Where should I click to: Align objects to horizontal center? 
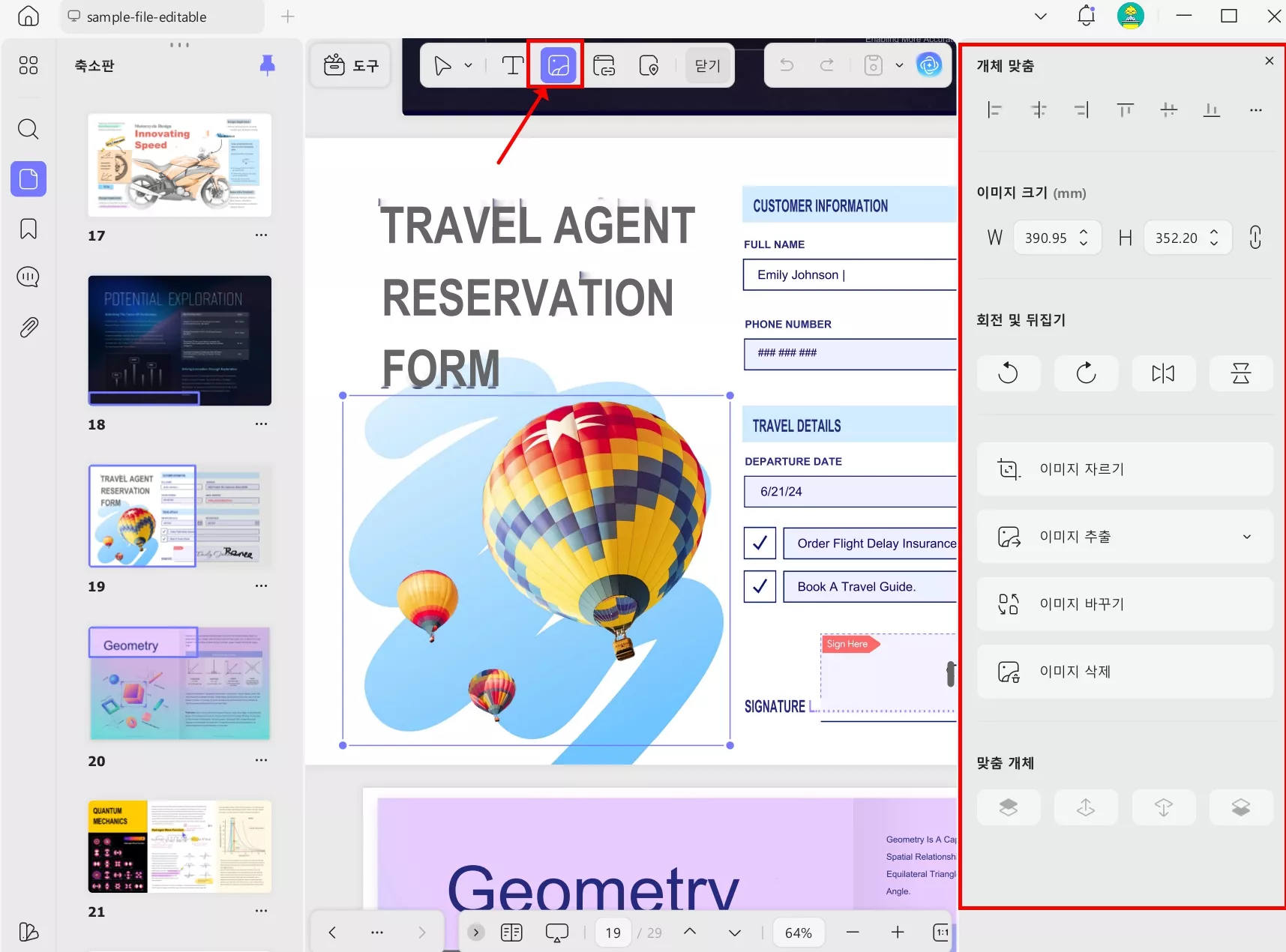point(1039,110)
